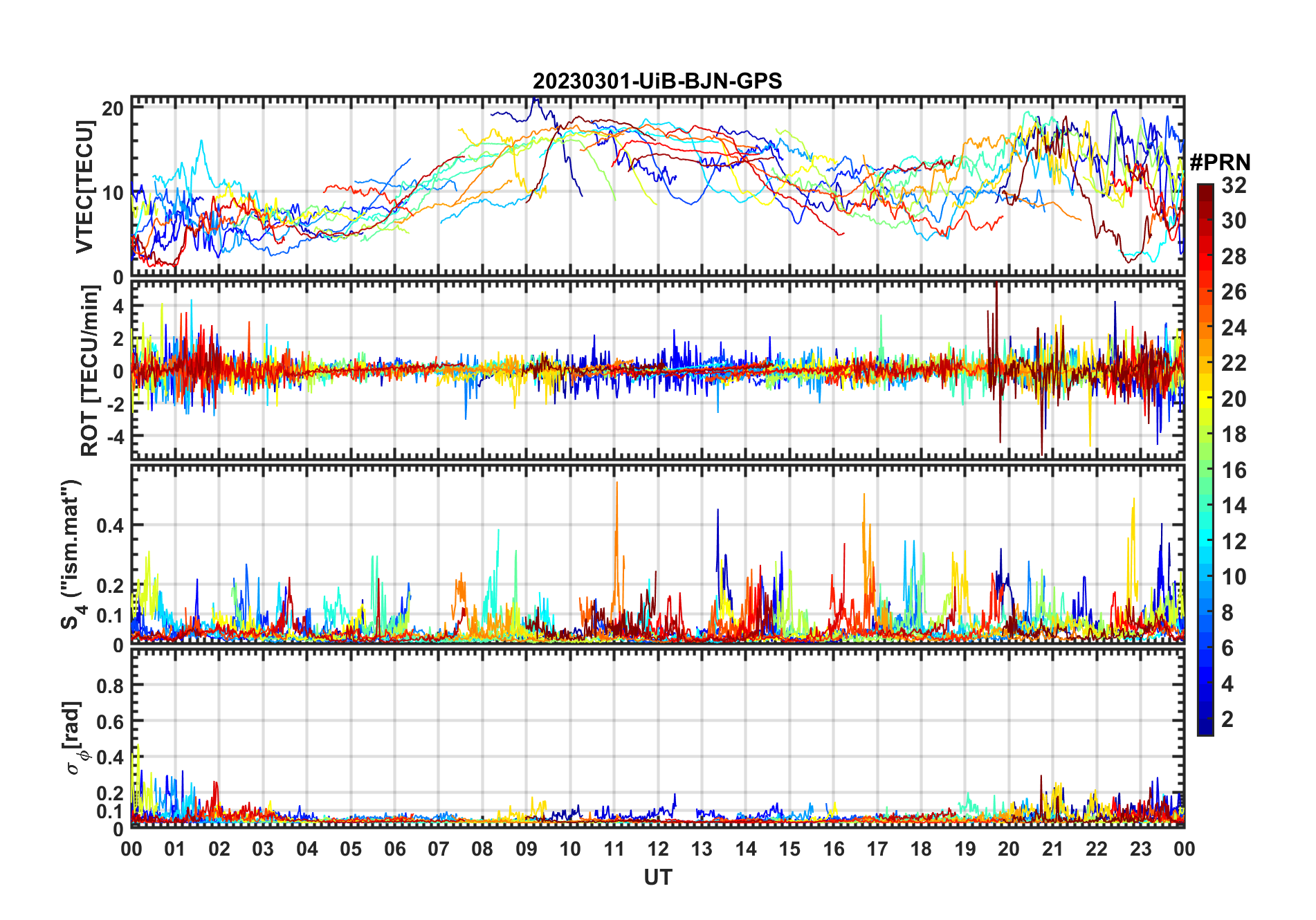The height and width of the screenshot is (920, 1316).
Task: Click the 23 hour tick label
Action: [1140, 849]
